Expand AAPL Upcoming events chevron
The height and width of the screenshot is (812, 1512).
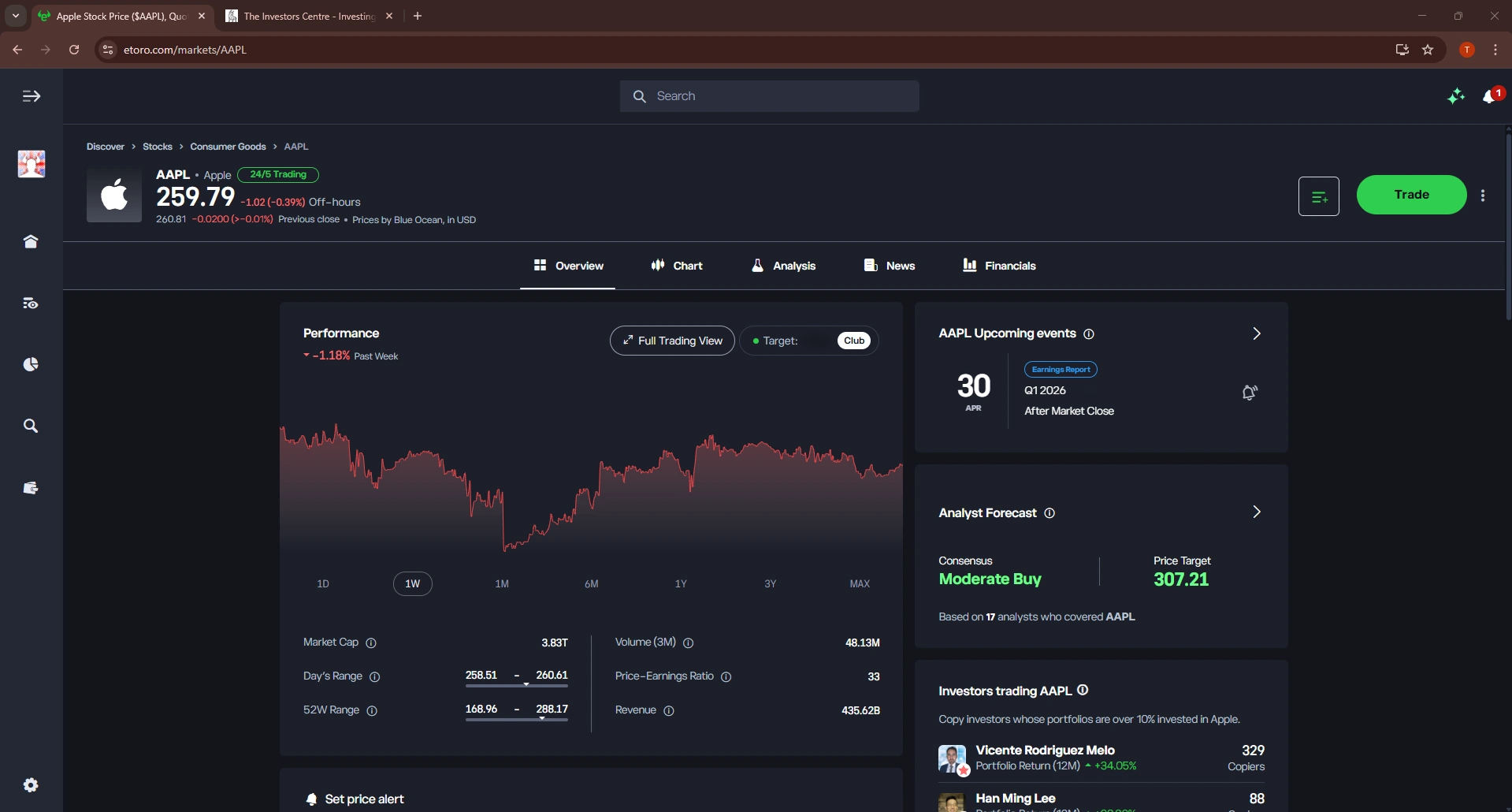pyautogui.click(x=1257, y=333)
